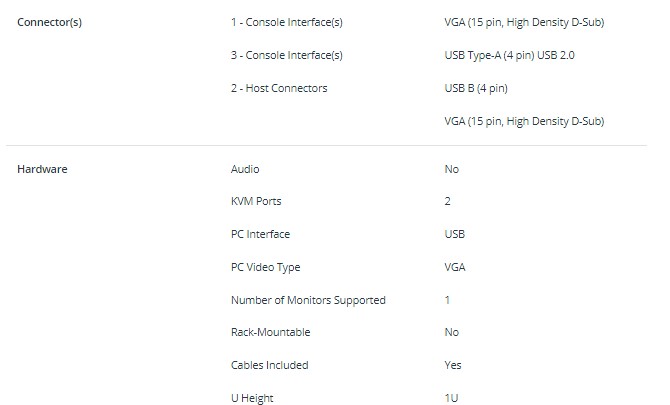Click the "USB Type-A (4 pin) USB 2.0" value

(509, 55)
